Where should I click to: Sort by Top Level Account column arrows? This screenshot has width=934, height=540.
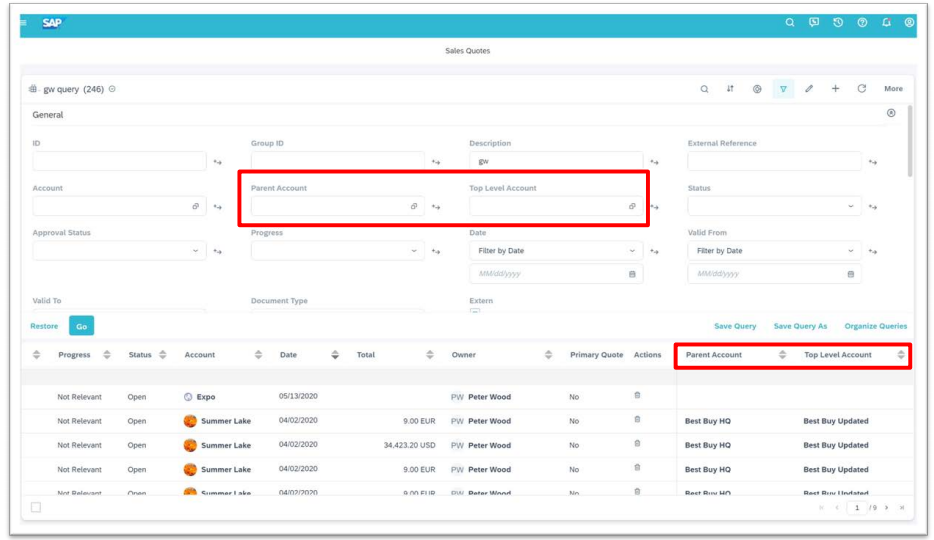tap(901, 355)
